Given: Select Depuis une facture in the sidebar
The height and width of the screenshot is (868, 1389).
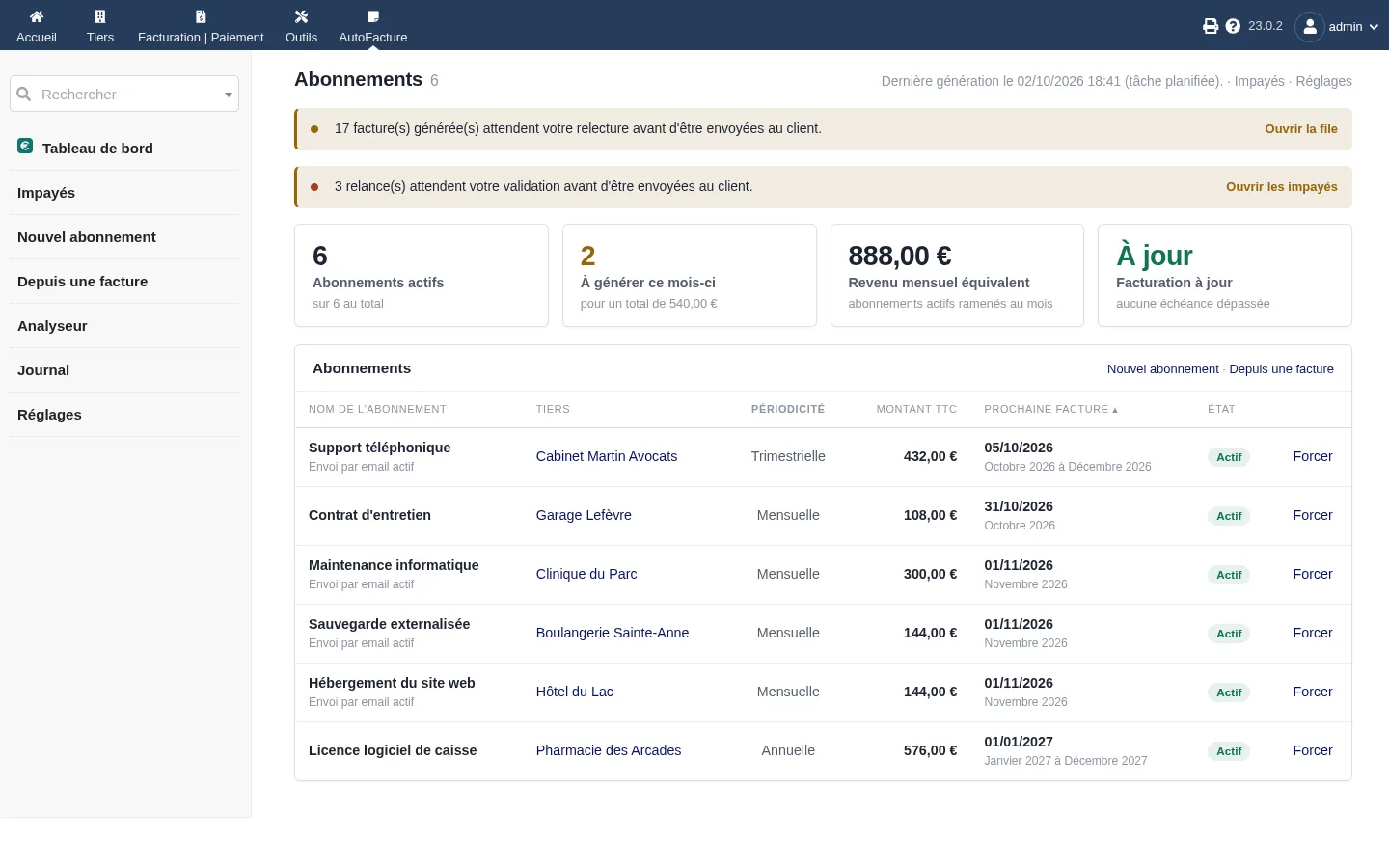Looking at the screenshot, I should pos(83,282).
